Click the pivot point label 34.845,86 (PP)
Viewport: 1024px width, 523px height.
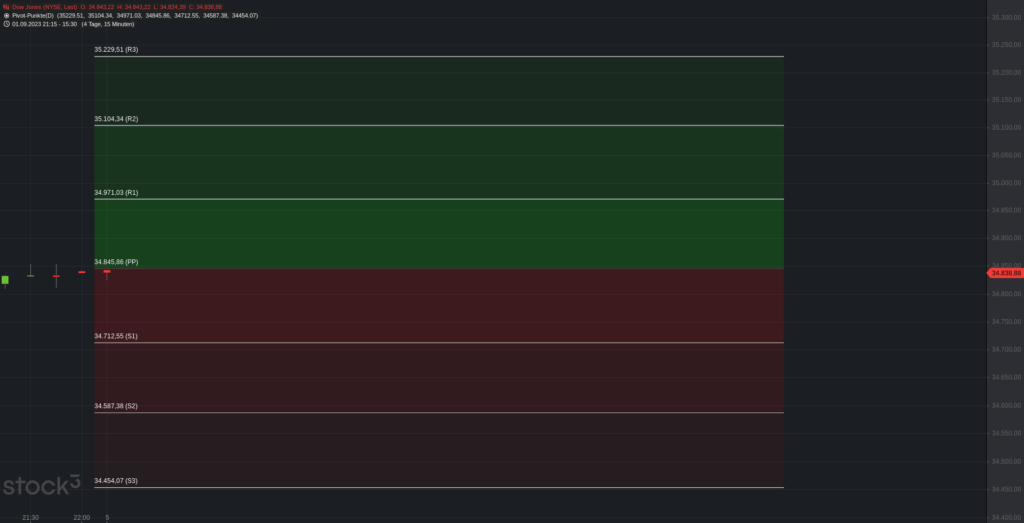tap(116, 262)
